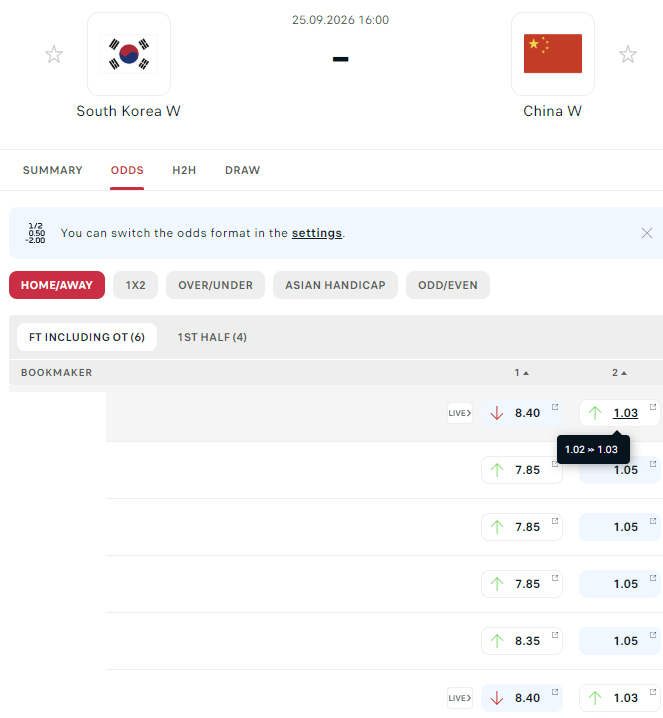663x718 pixels.
Task: Click the Bookmaker column header
Action: (56, 373)
